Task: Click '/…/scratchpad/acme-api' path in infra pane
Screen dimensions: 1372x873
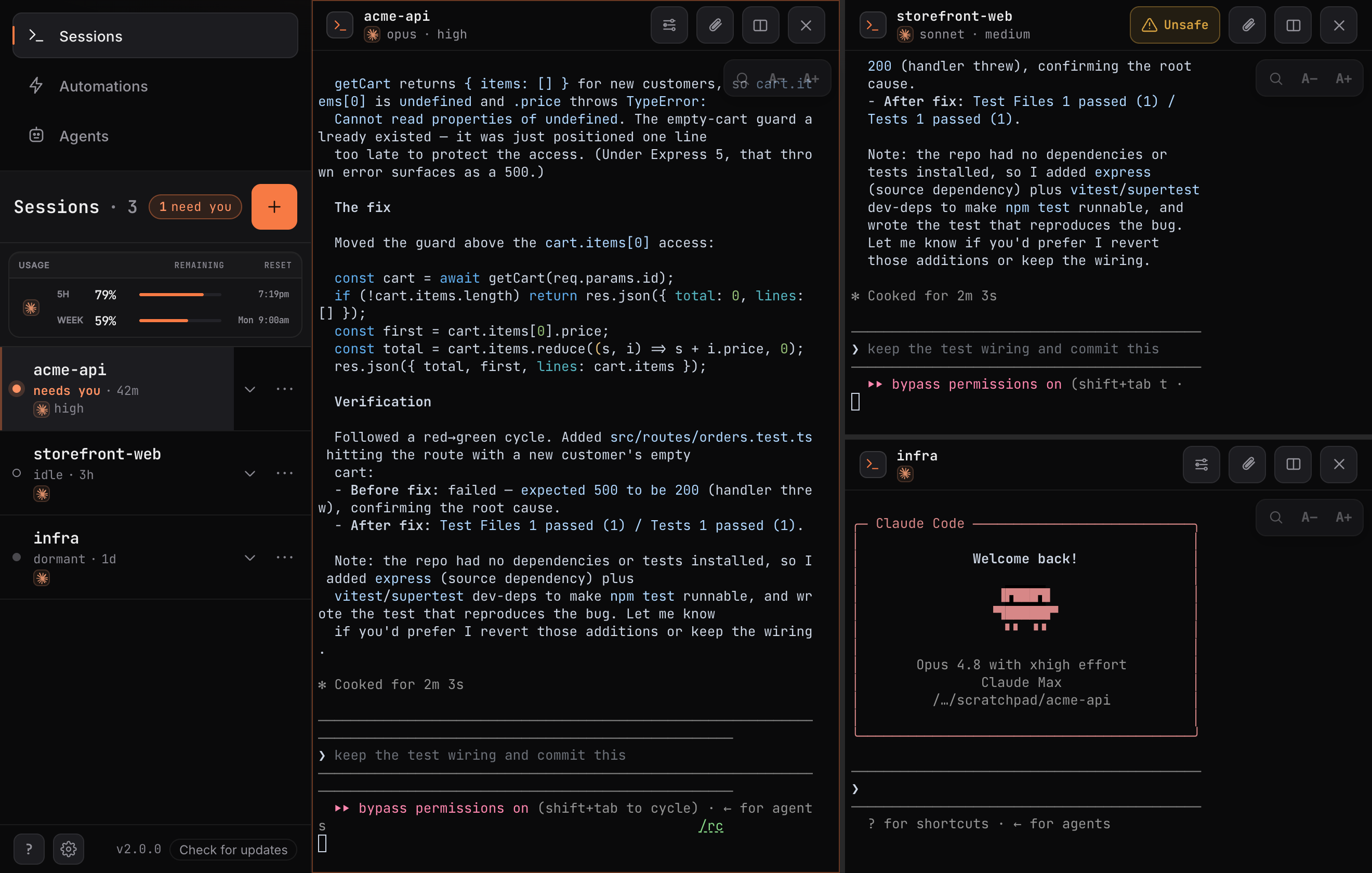Action: coord(1021,700)
